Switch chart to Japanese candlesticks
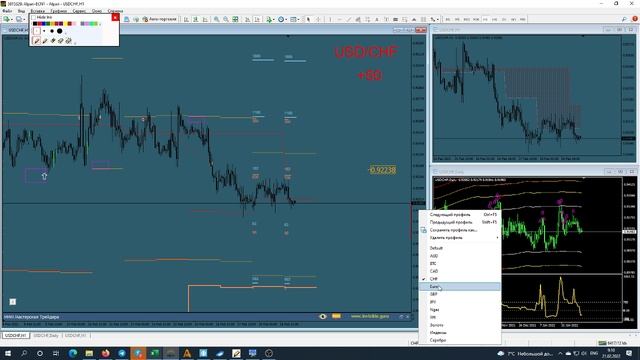The image size is (640, 360). point(196,19)
